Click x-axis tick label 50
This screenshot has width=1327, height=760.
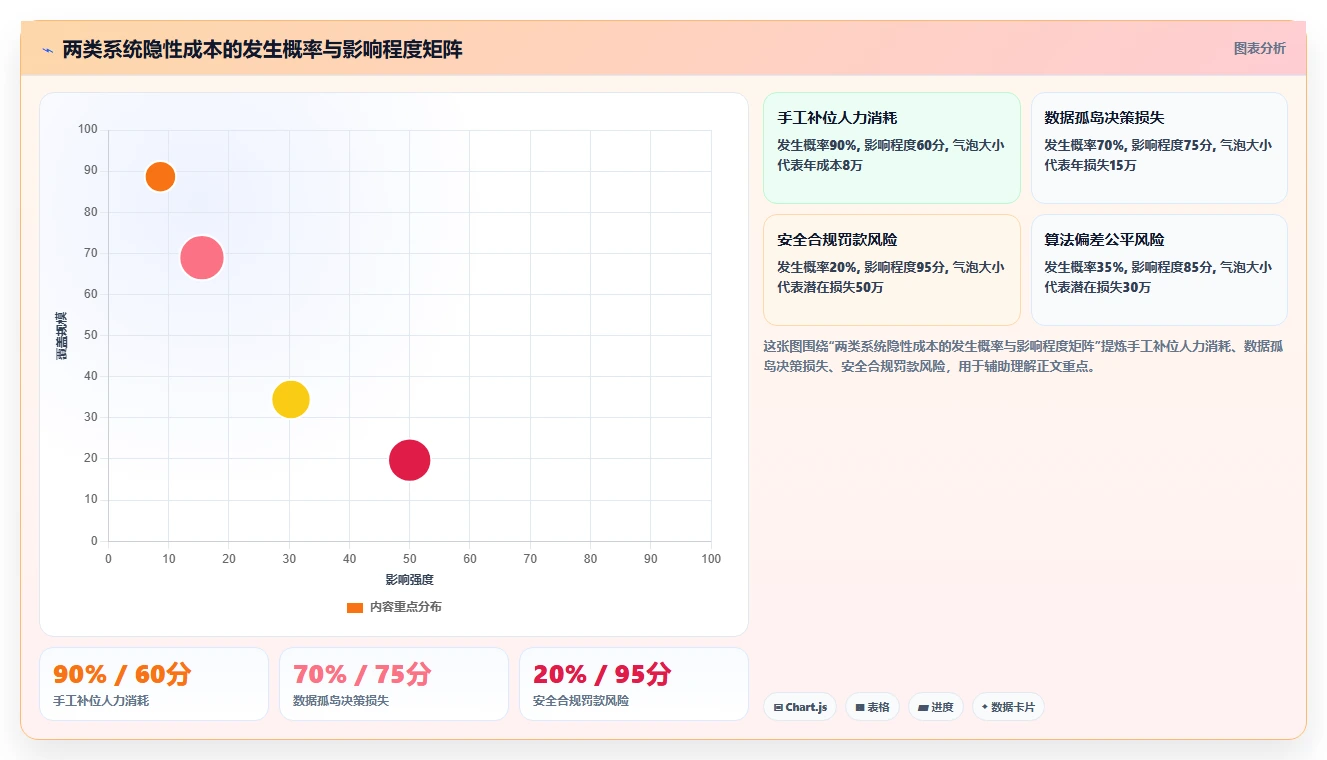[410, 559]
